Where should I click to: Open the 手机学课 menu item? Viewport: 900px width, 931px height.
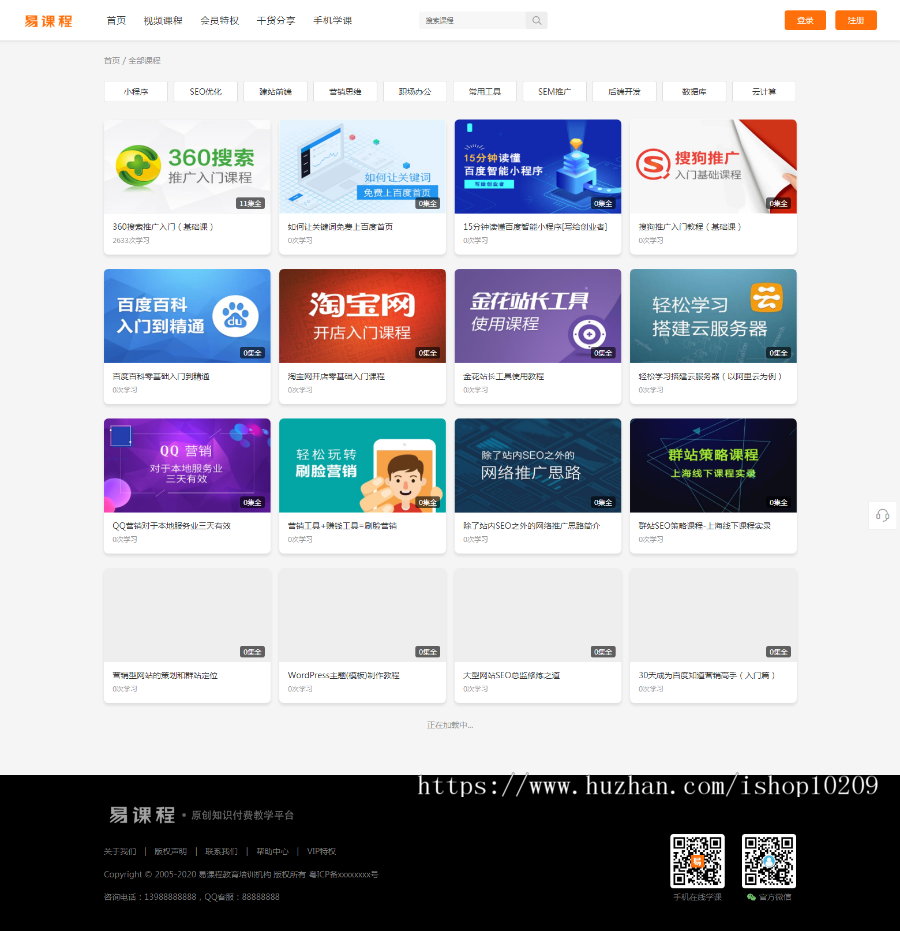point(332,21)
